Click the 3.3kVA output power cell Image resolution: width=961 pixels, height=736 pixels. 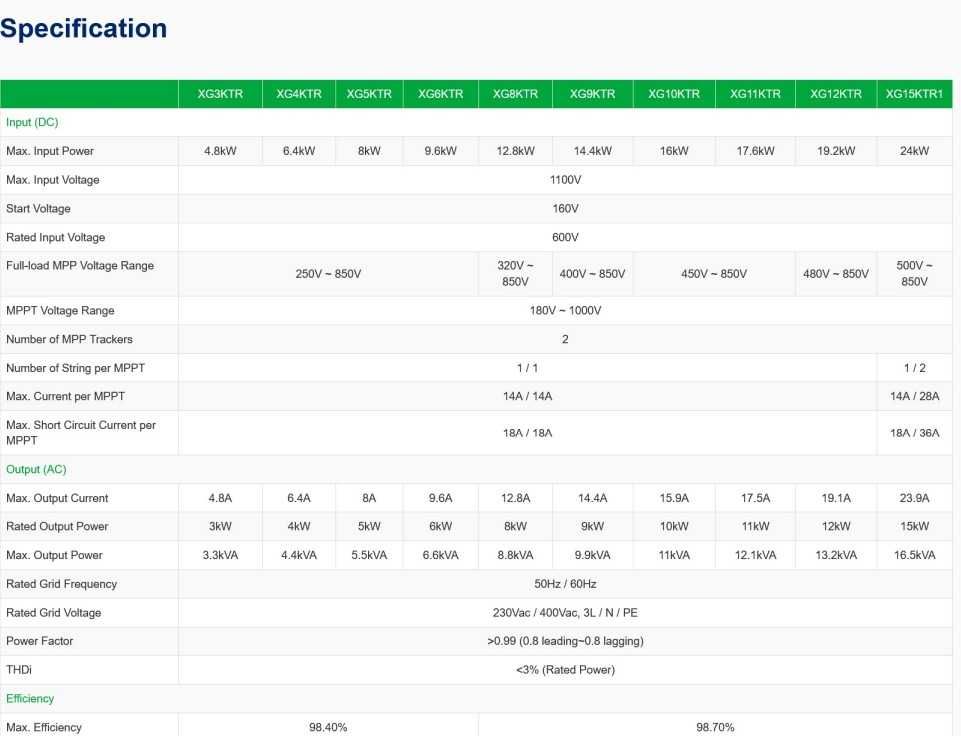(220, 555)
